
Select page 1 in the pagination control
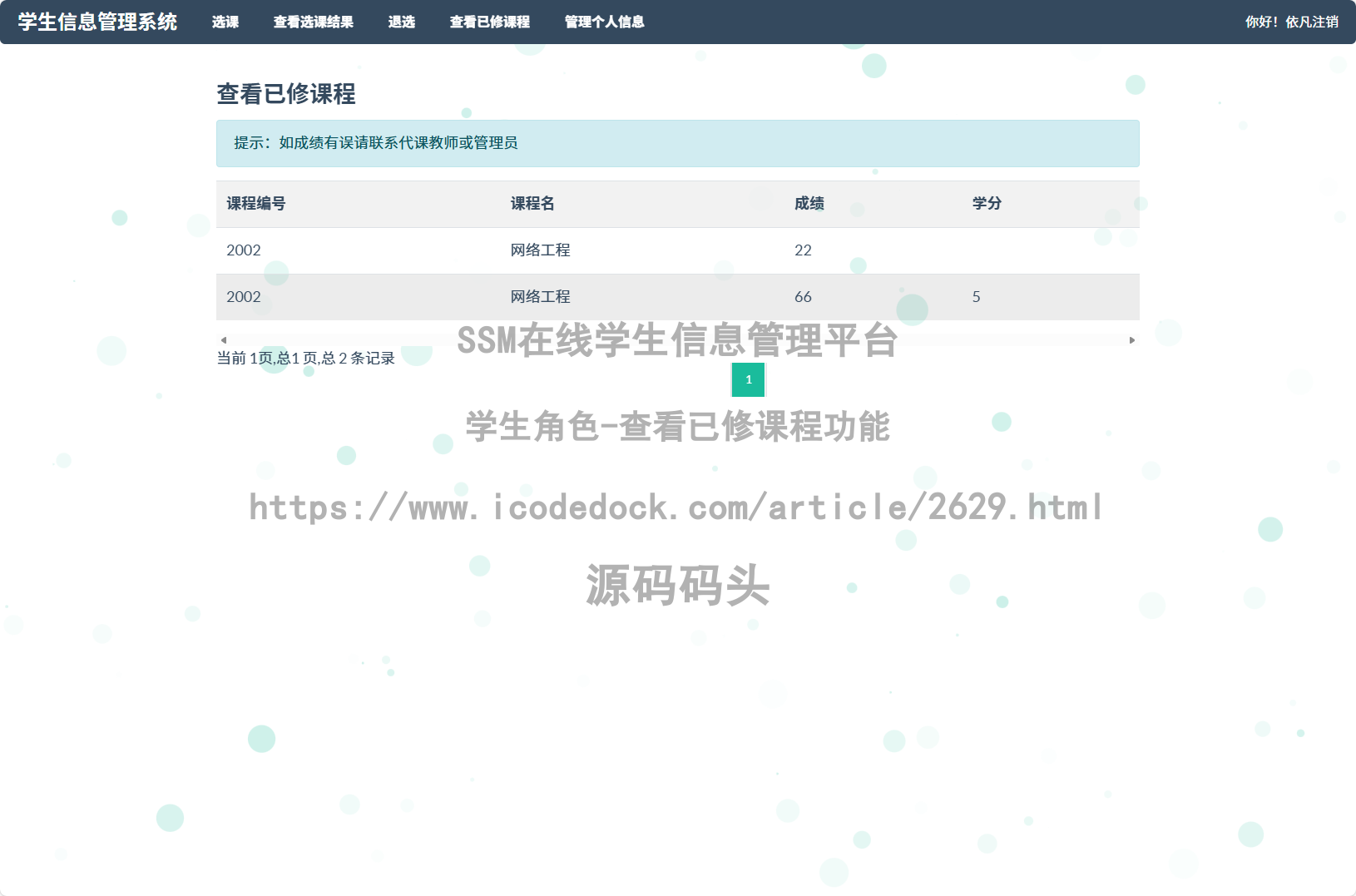pyautogui.click(x=748, y=380)
